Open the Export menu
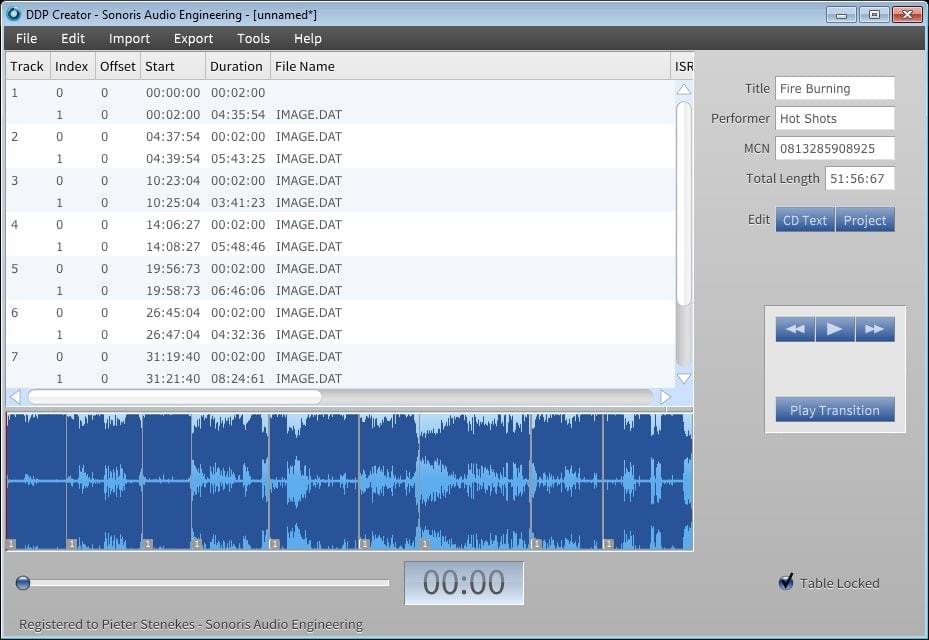Screen dimensions: 929x640 click(x=193, y=38)
